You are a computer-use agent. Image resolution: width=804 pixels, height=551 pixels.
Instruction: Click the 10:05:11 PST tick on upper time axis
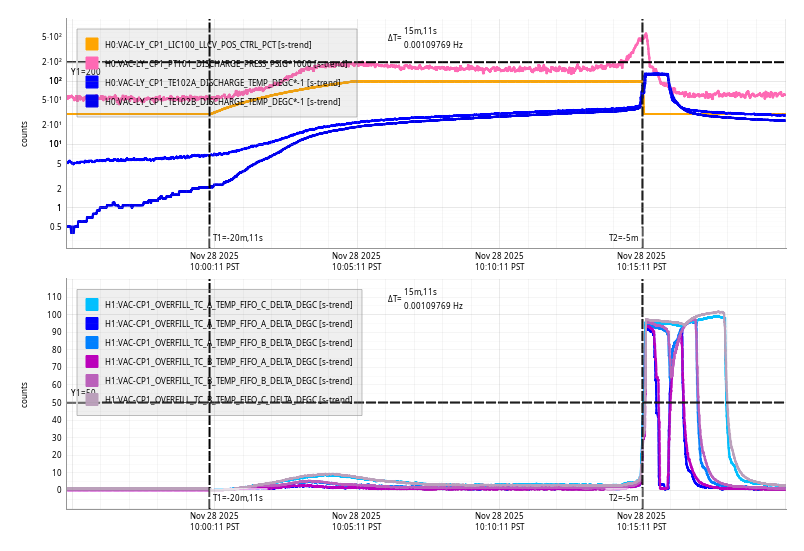pyautogui.click(x=356, y=261)
